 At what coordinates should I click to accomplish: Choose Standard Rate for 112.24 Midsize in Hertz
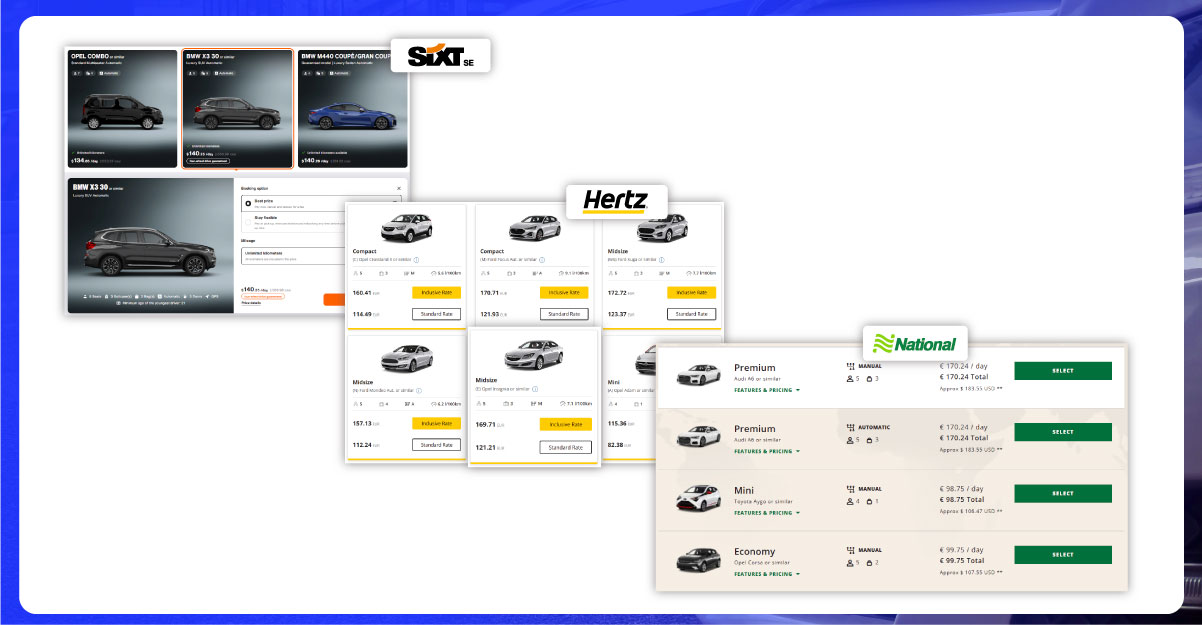(x=436, y=445)
